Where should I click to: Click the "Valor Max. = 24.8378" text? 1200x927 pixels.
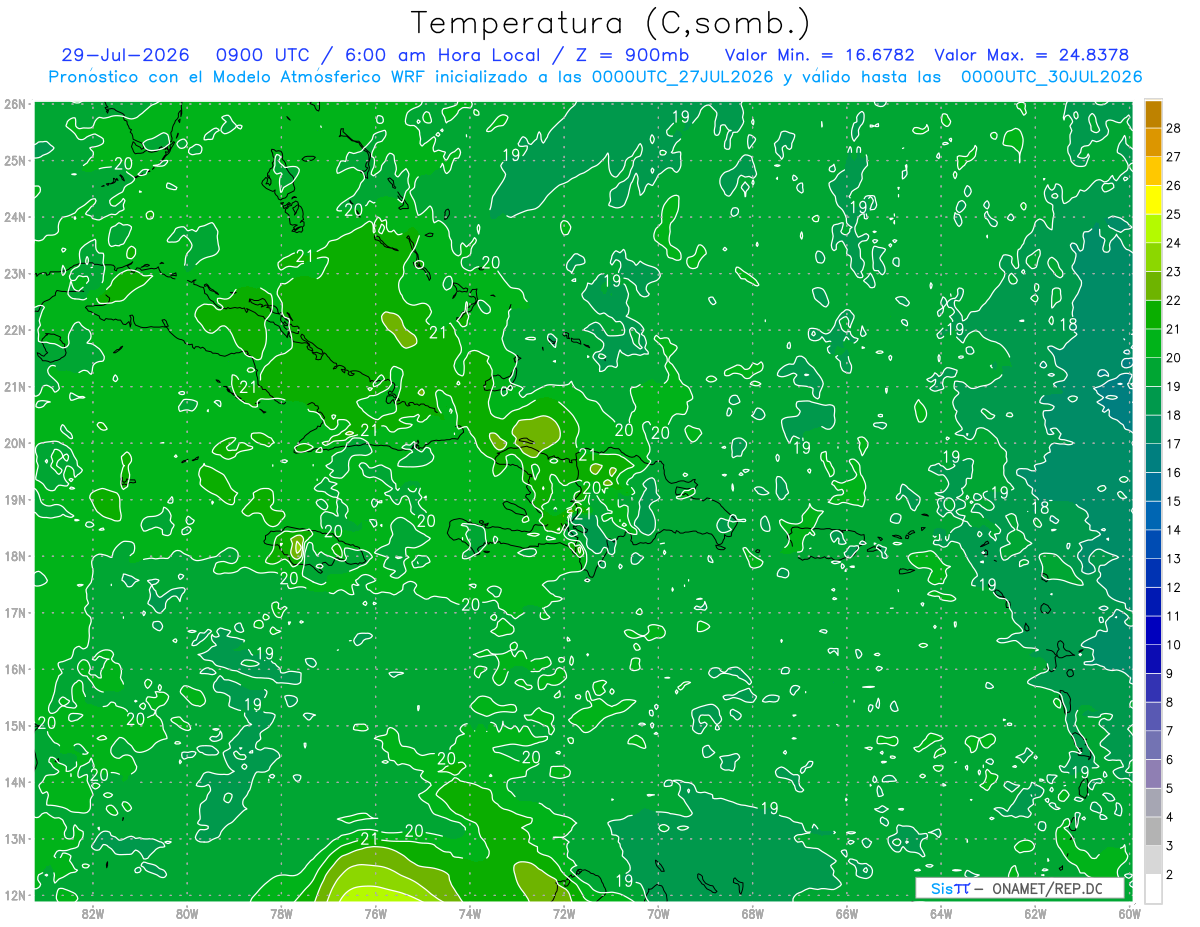point(1031,55)
